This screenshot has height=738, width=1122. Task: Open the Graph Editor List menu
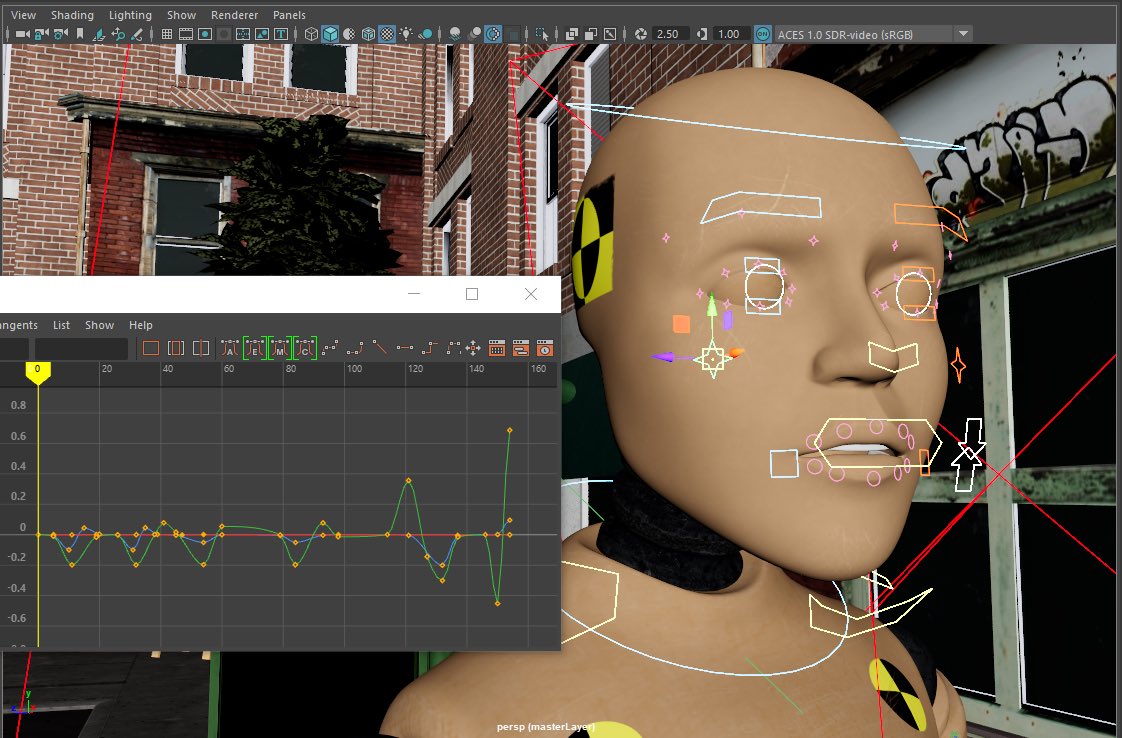(x=62, y=325)
